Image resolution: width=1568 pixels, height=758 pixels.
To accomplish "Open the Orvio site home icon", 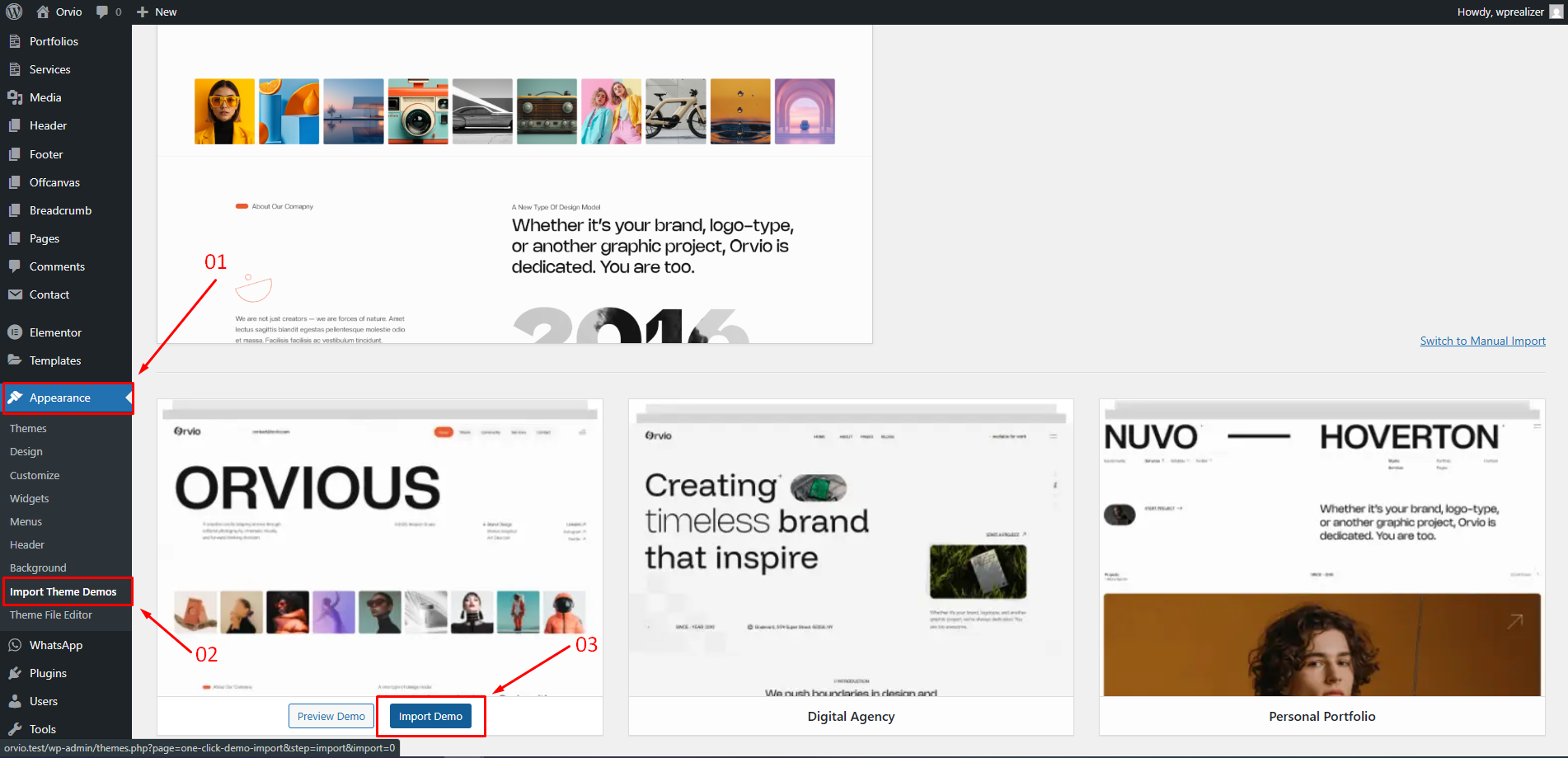I will pos(43,12).
